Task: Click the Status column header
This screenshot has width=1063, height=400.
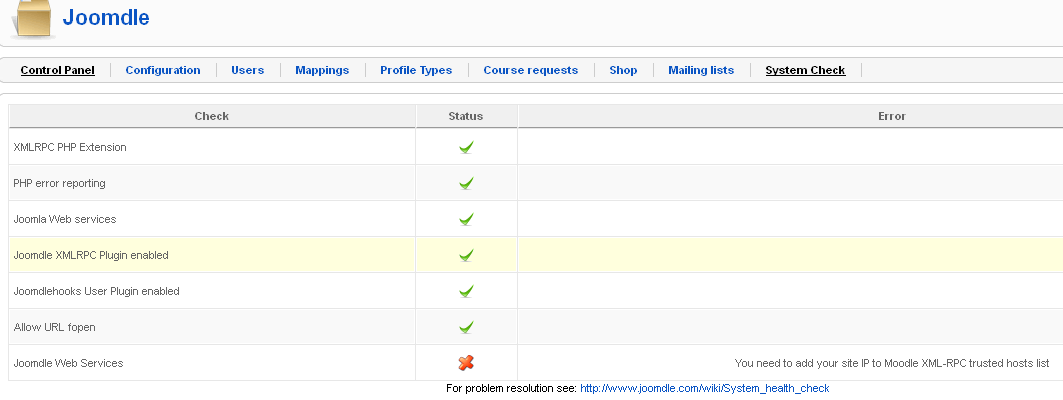Action: pos(466,116)
